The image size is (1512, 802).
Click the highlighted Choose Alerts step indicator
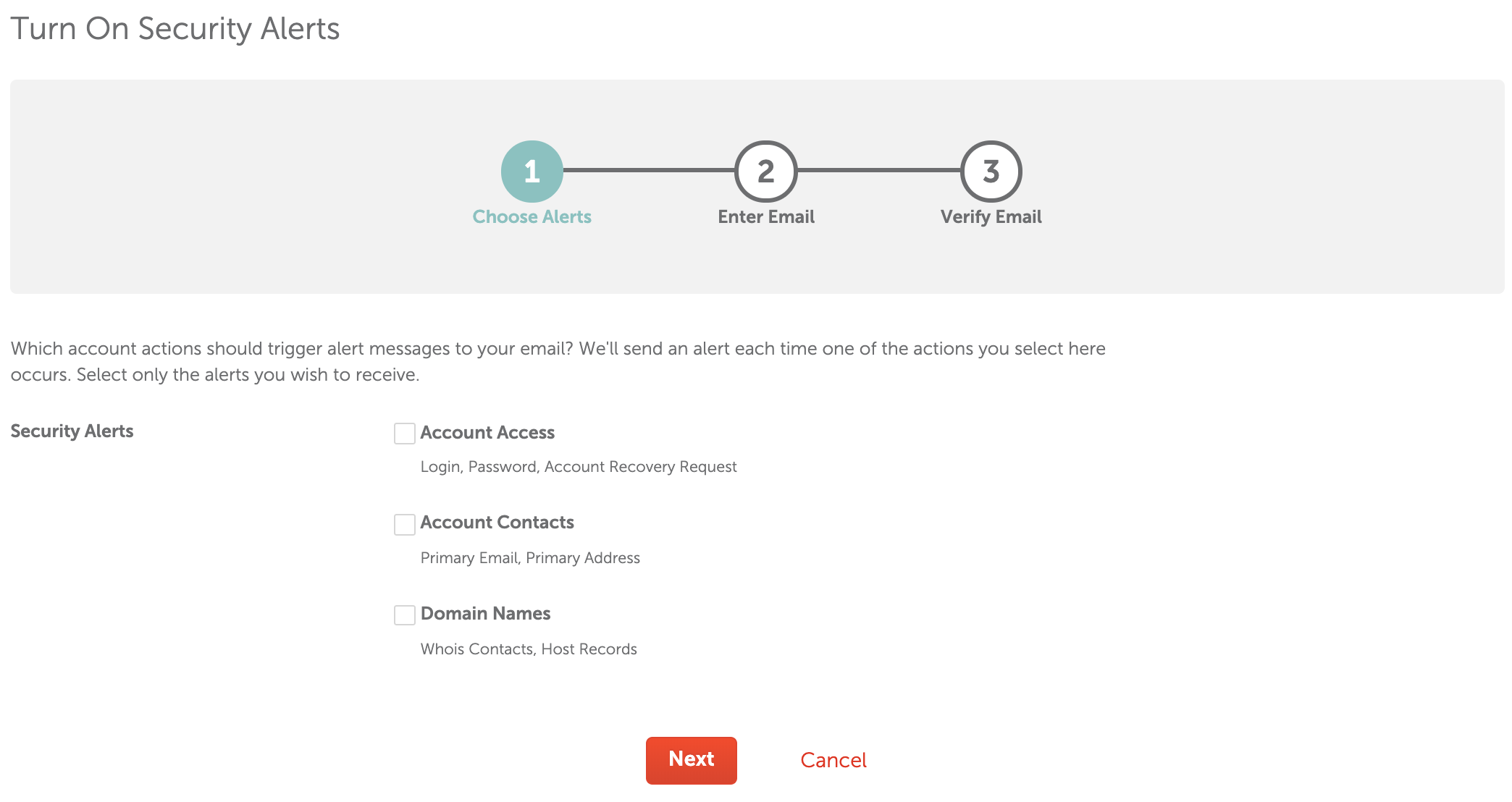532,216
